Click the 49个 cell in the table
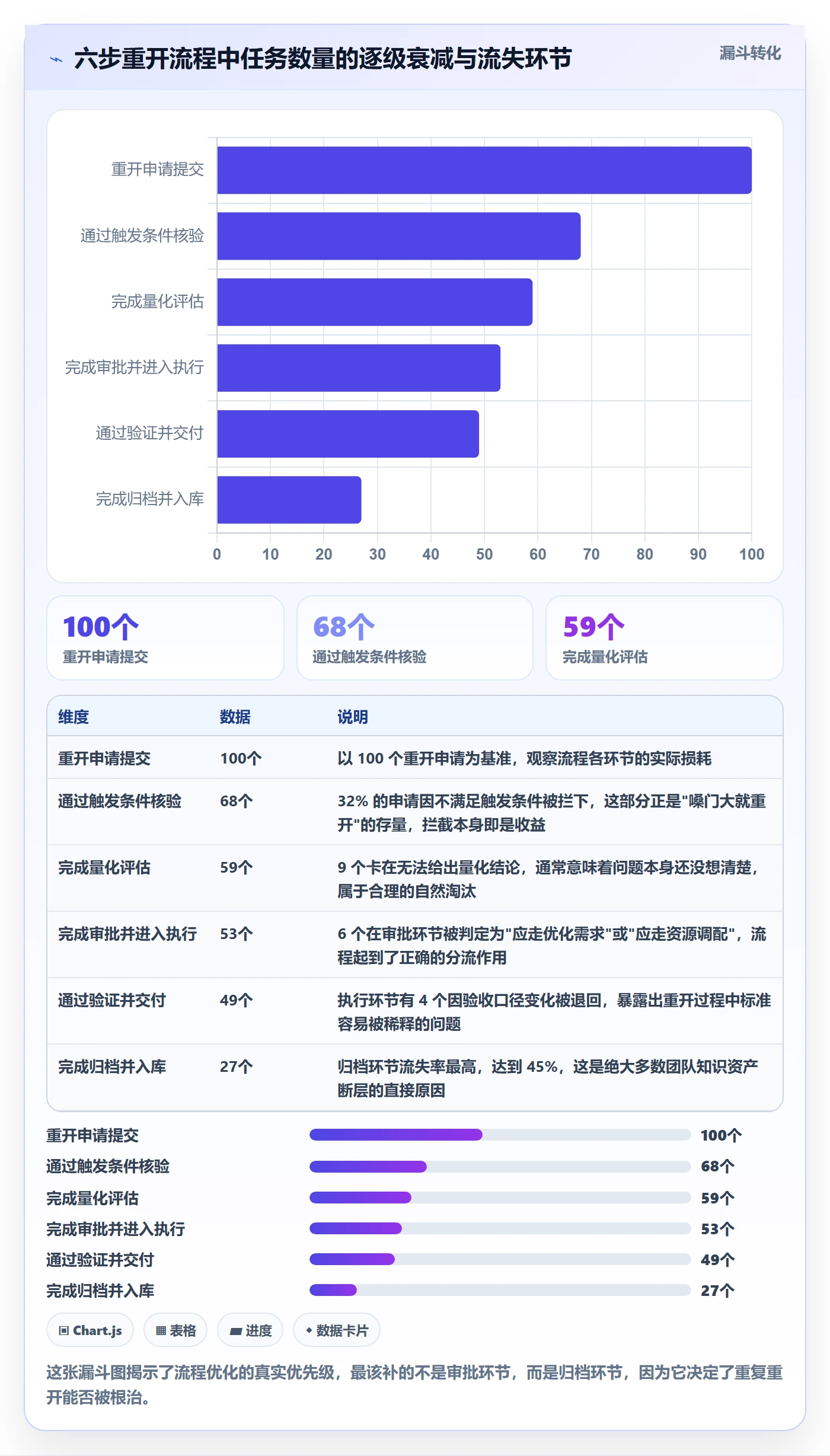This screenshot has height=1456, width=830. pos(237,1000)
